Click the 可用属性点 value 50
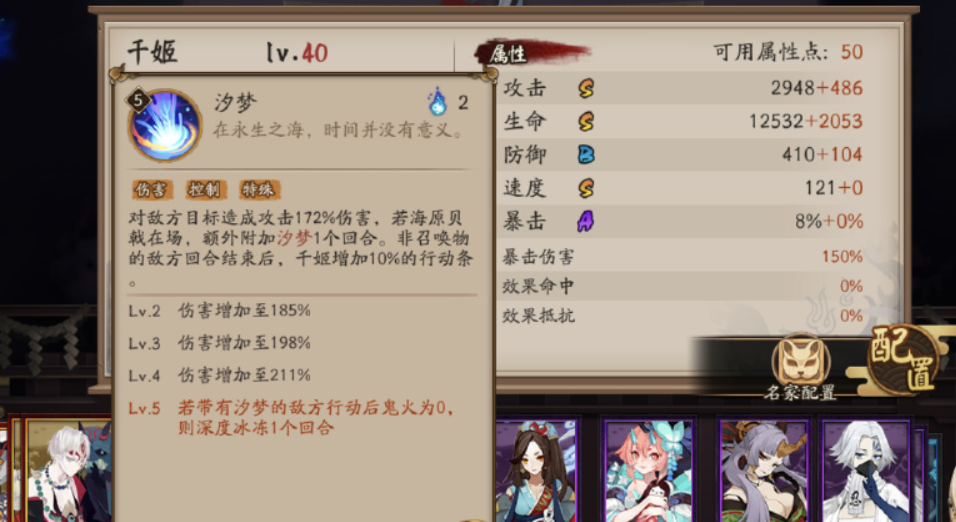The image size is (956, 522). 852,52
